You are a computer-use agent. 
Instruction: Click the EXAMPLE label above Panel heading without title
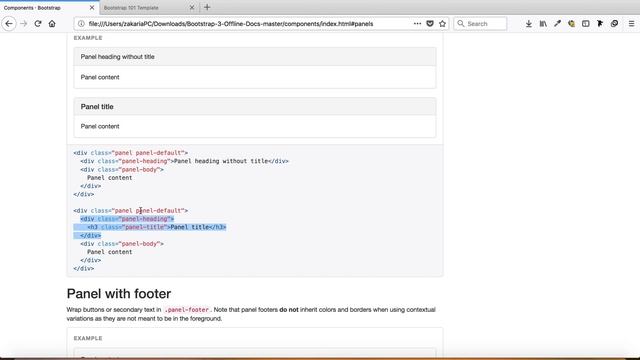click(88, 38)
